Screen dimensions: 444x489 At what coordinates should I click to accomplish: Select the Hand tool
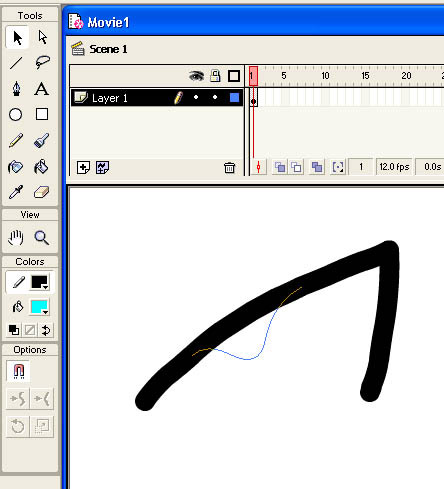[x=16, y=238]
